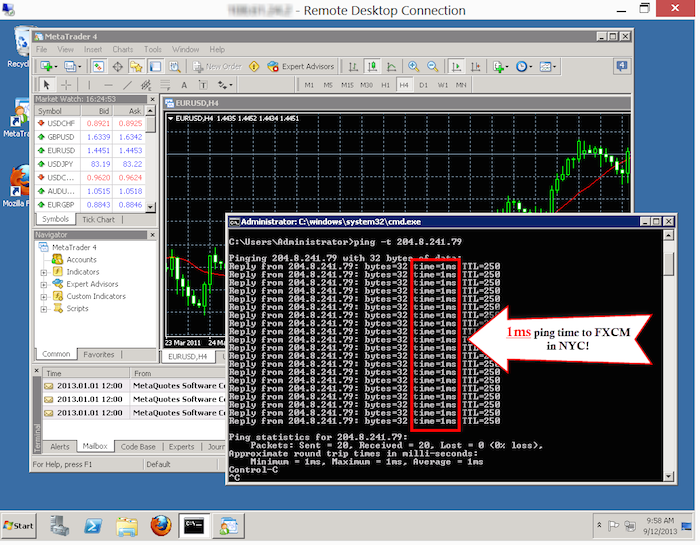
Task: Close the Market Watch panel
Action: click(153, 99)
